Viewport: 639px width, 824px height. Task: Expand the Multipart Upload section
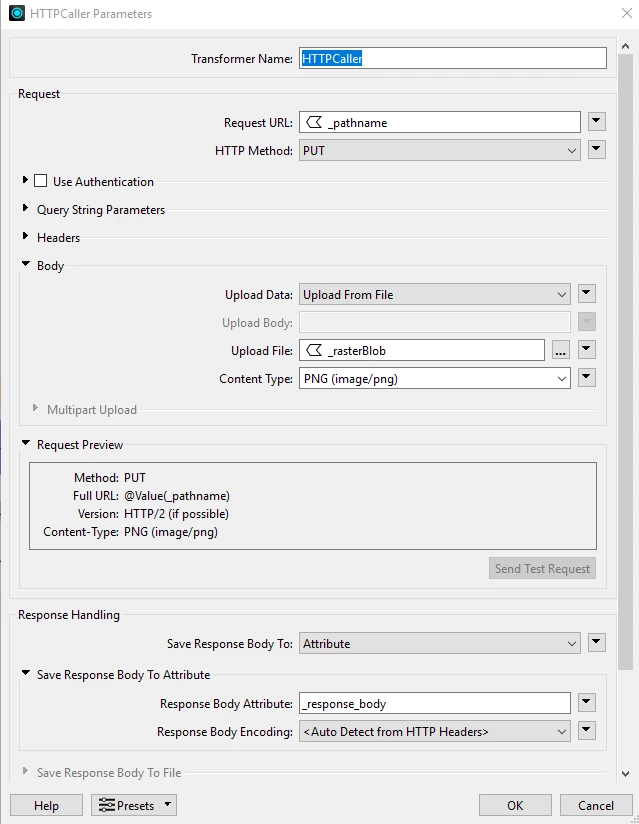35,408
